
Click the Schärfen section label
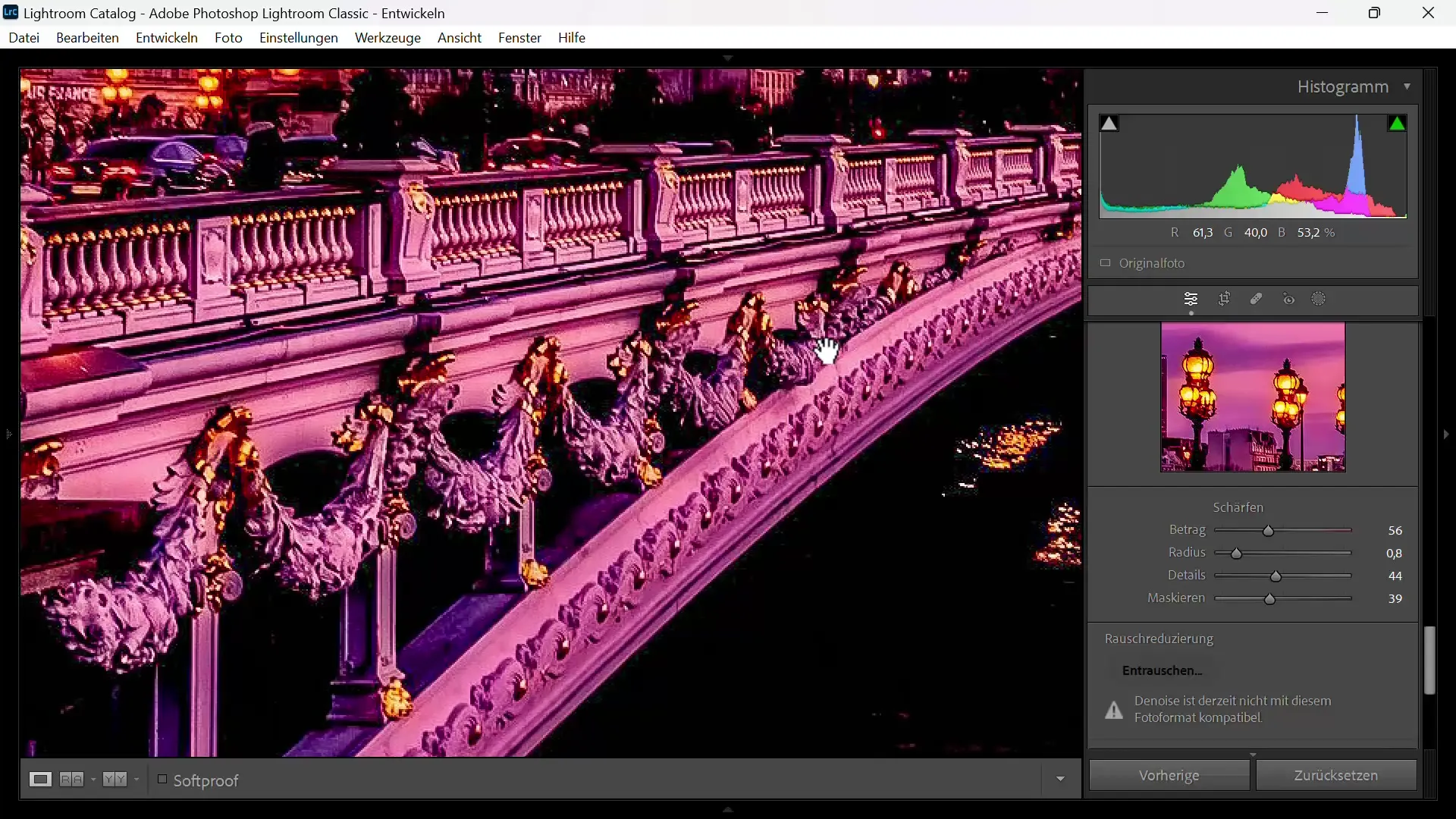pos(1239,508)
